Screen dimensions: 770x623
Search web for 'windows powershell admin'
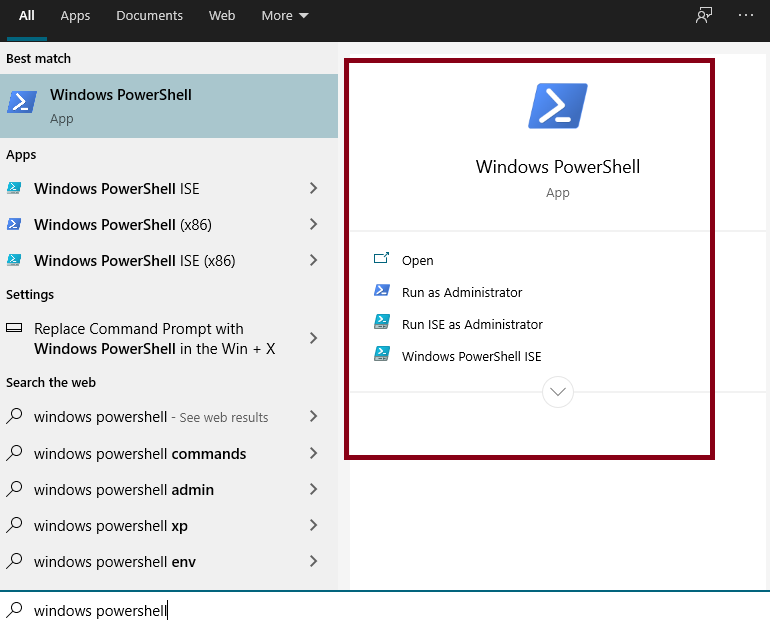pyautogui.click(x=124, y=489)
